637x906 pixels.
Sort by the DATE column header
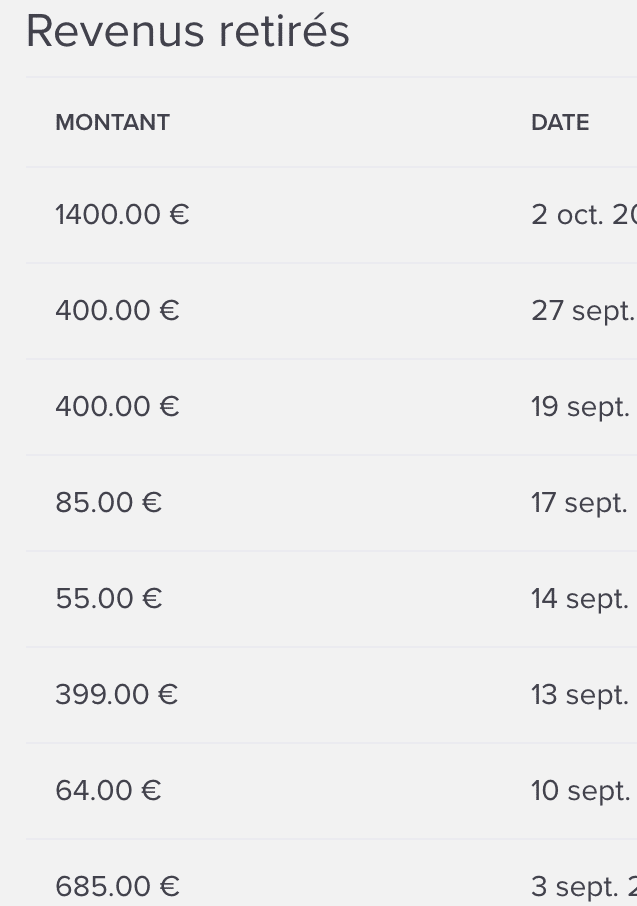(x=560, y=123)
